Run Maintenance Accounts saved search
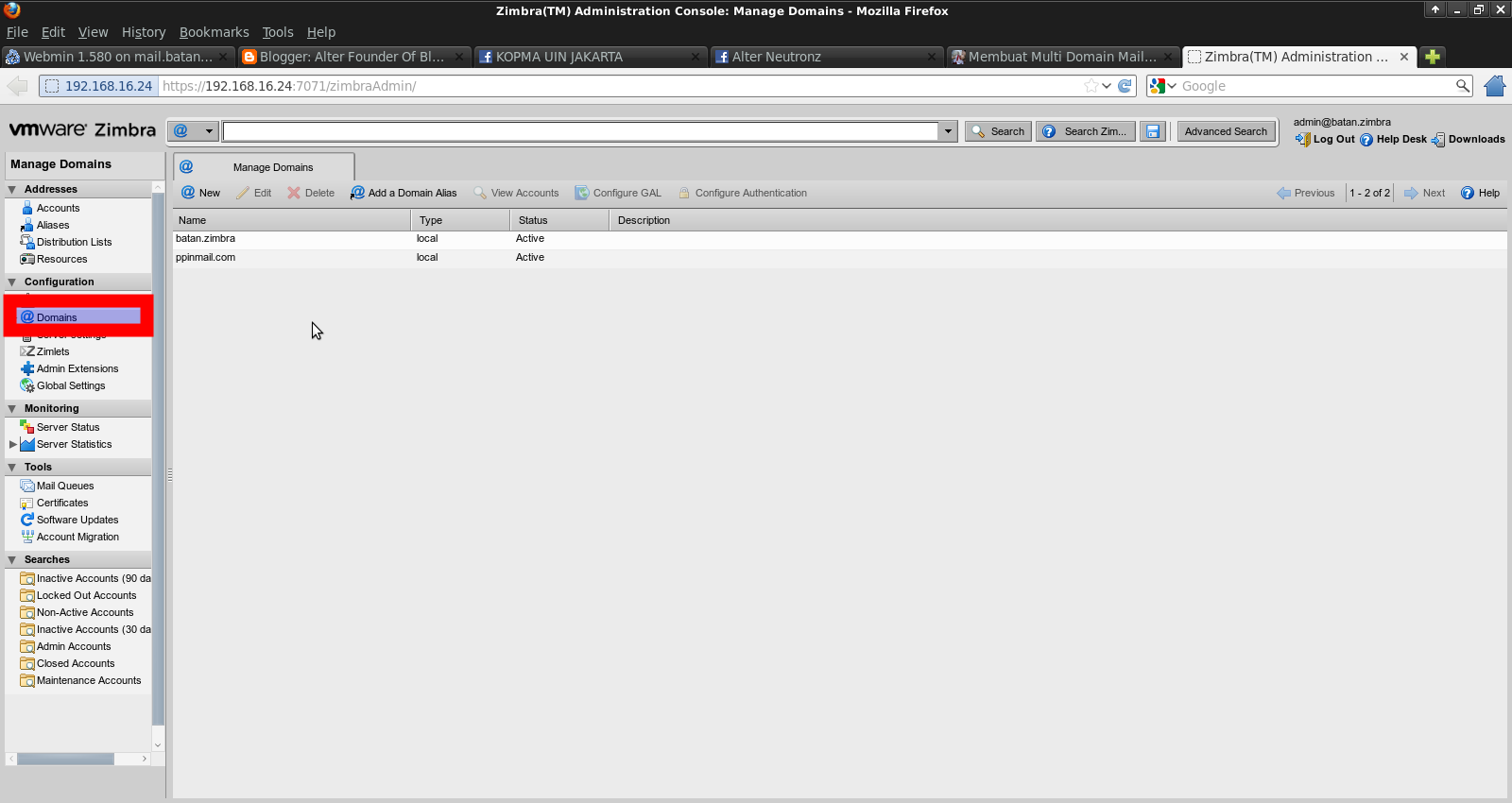 (x=89, y=680)
